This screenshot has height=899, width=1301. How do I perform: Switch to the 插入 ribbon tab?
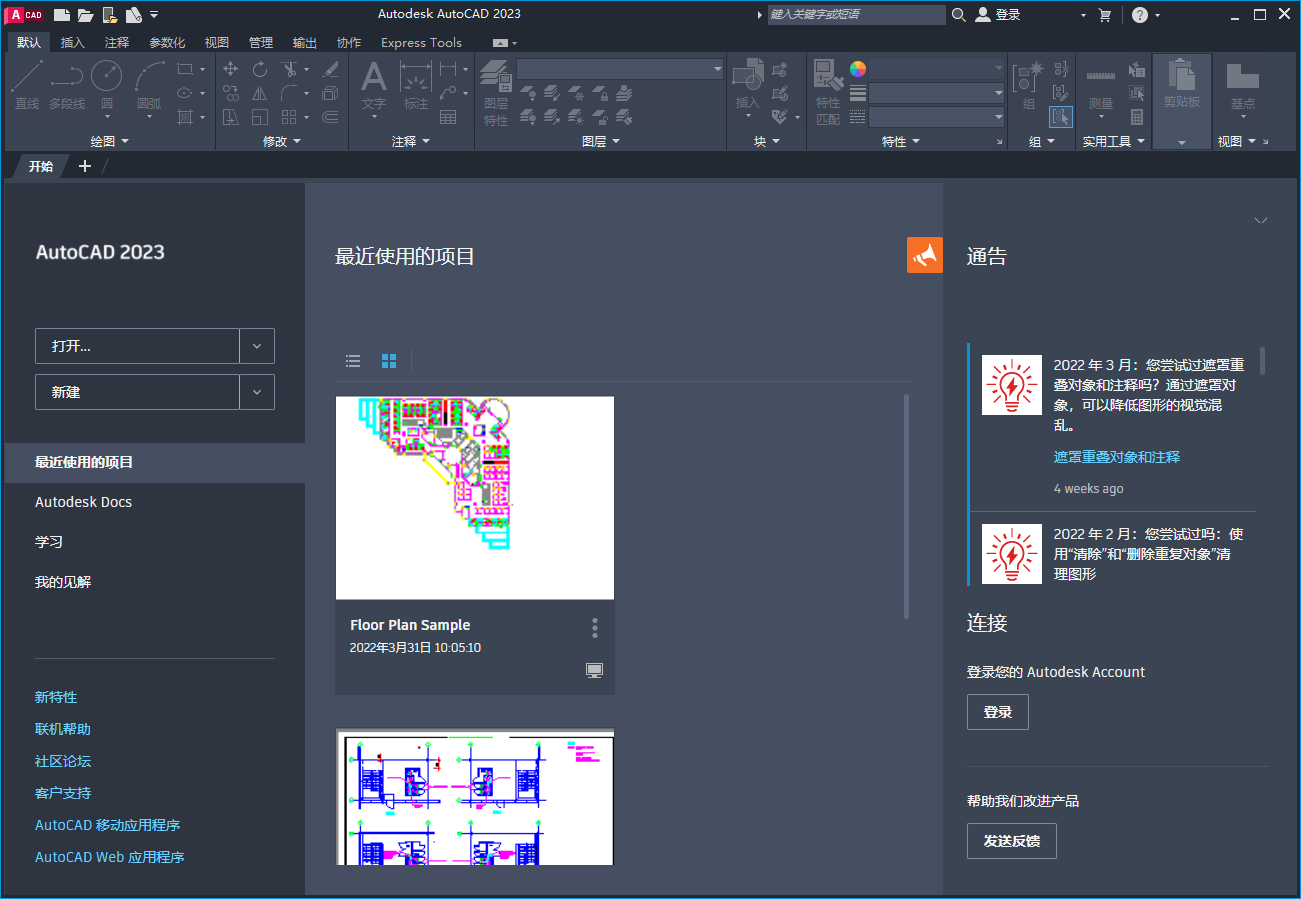tap(74, 42)
